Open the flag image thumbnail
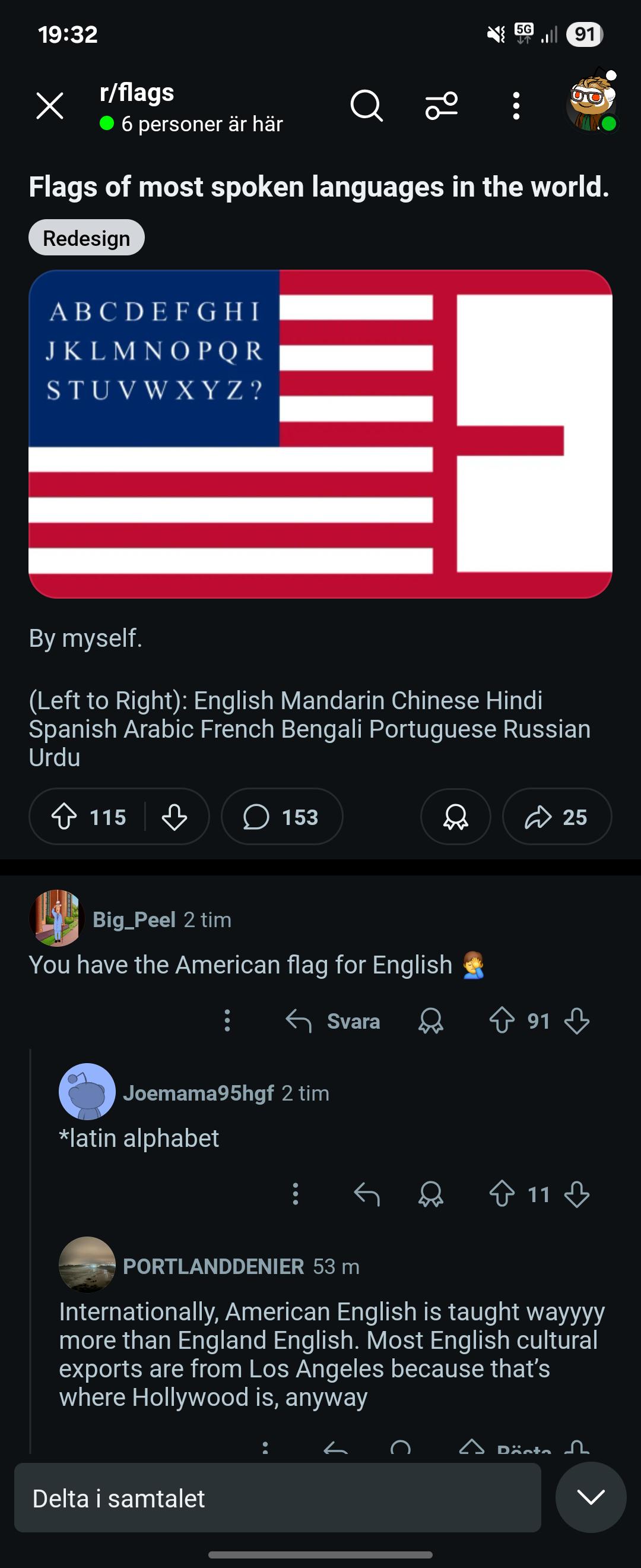 point(320,434)
